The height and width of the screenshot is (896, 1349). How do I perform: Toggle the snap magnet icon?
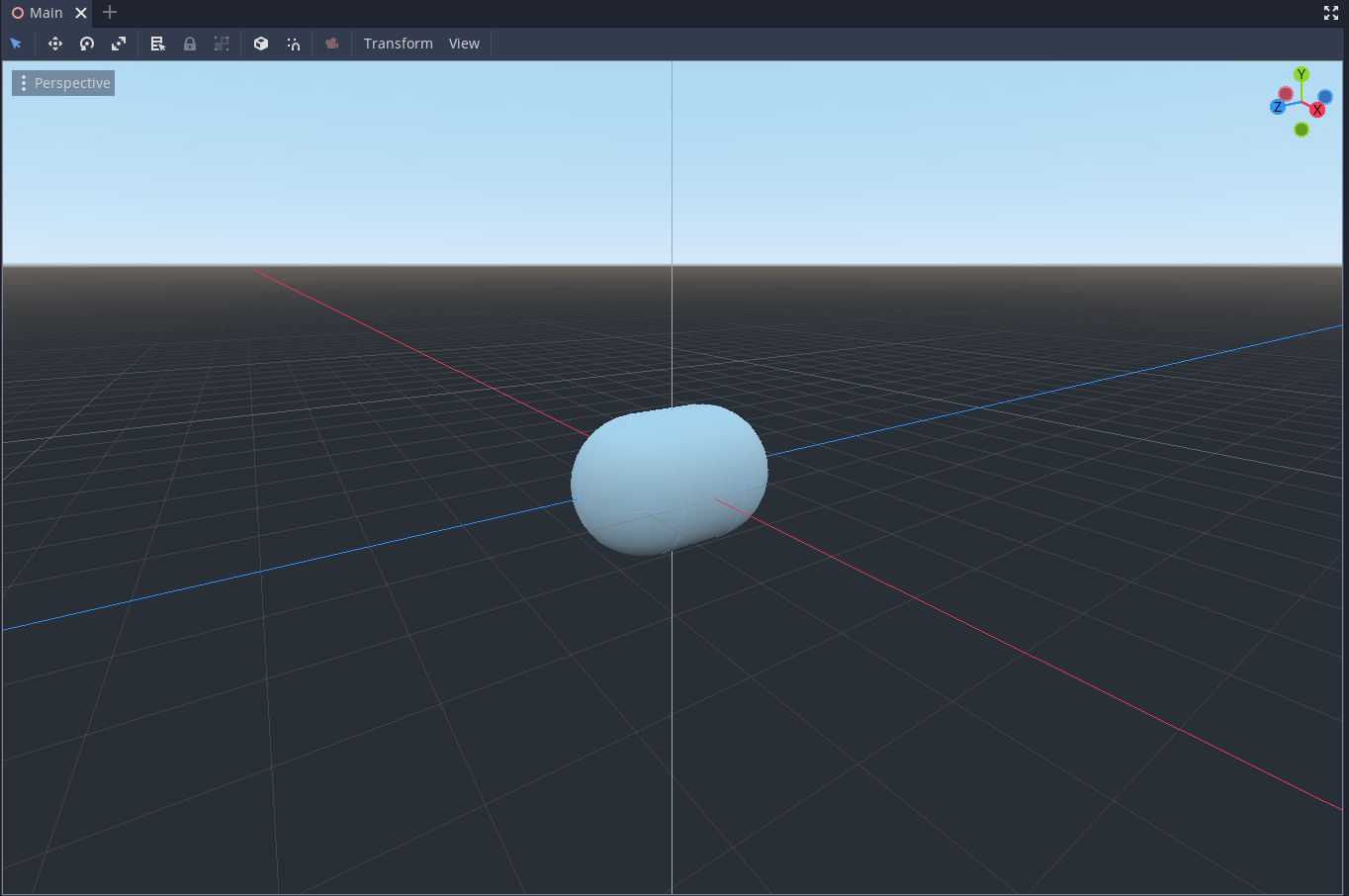pyautogui.click(x=294, y=44)
